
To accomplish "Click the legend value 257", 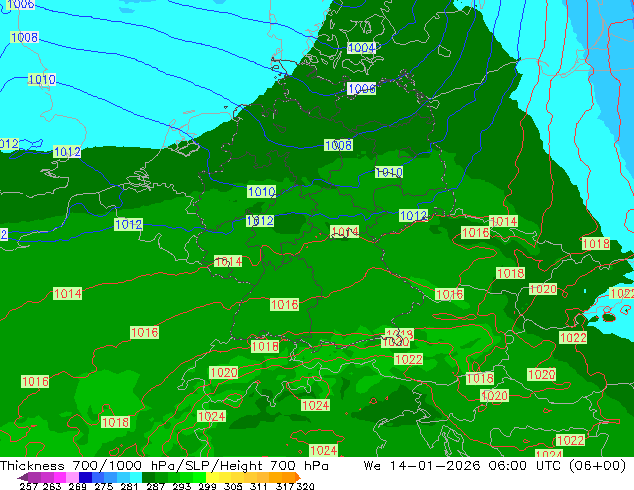I will pyautogui.click(x=28, y=486).
